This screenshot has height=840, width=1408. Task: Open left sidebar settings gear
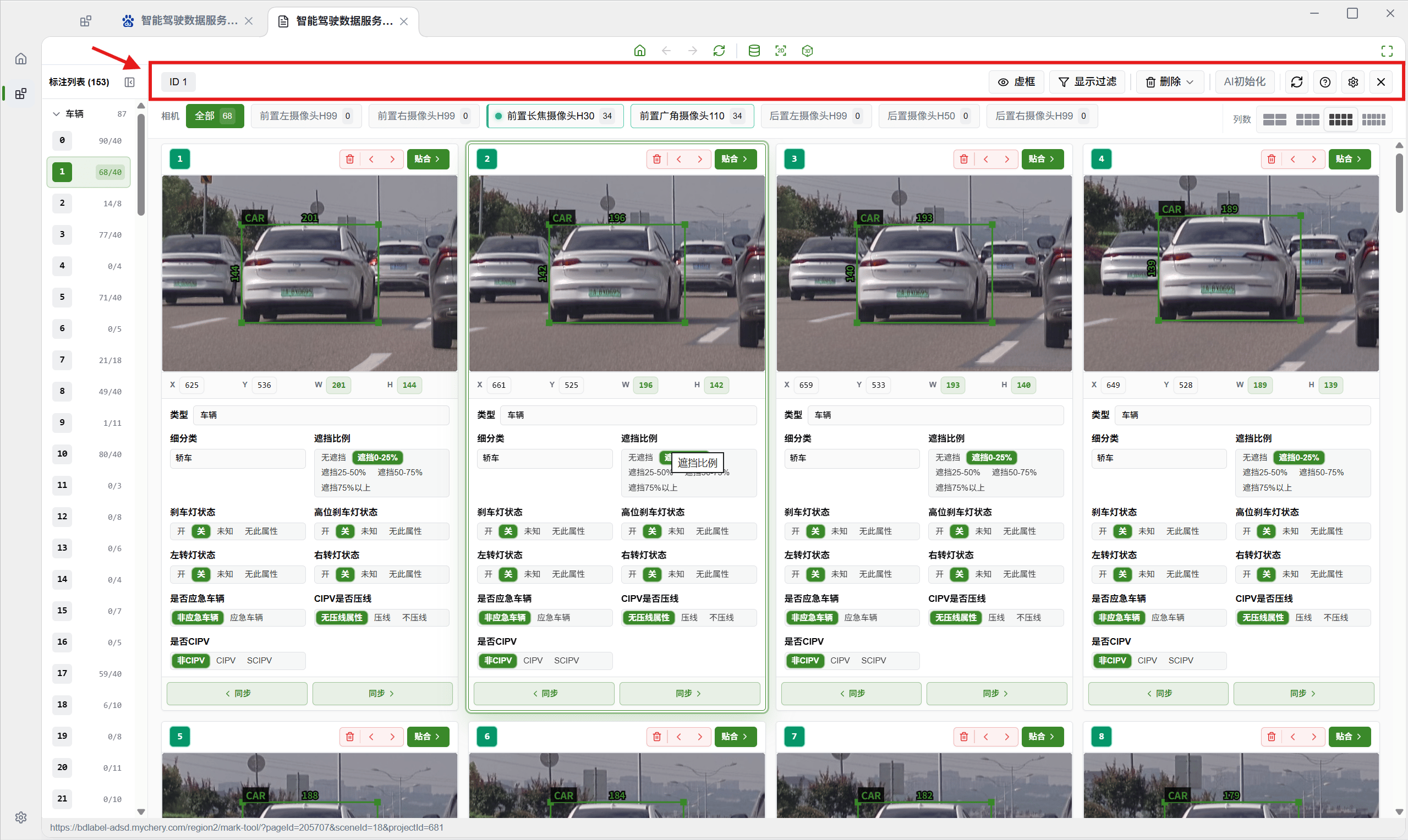pos(21,817)
